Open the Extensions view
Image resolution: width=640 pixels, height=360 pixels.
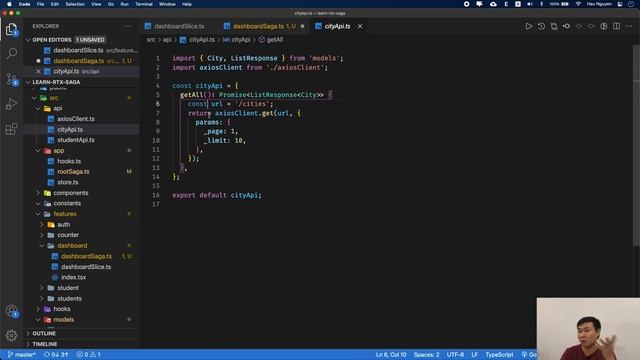click(x=11, y=129)
